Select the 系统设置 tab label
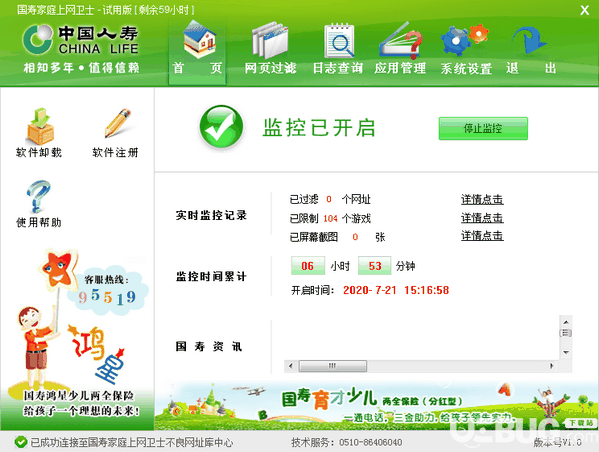Viewport: 599px width, 452px height. 466,68
